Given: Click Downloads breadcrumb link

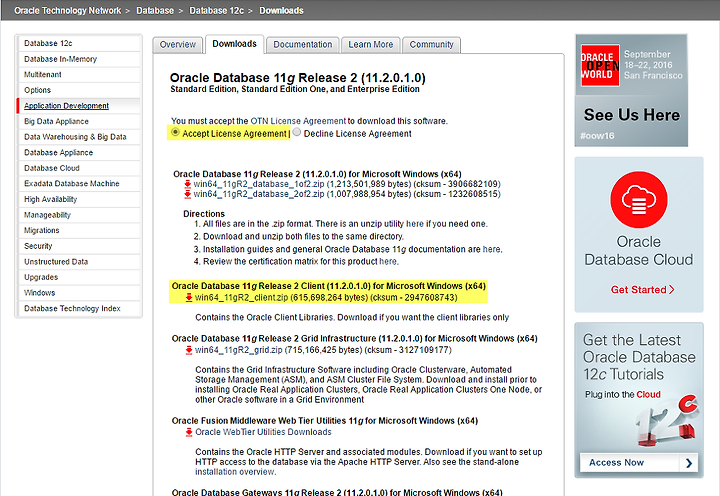Looking at the screenshot, I should pyautogui.click(x=281, y=11).
